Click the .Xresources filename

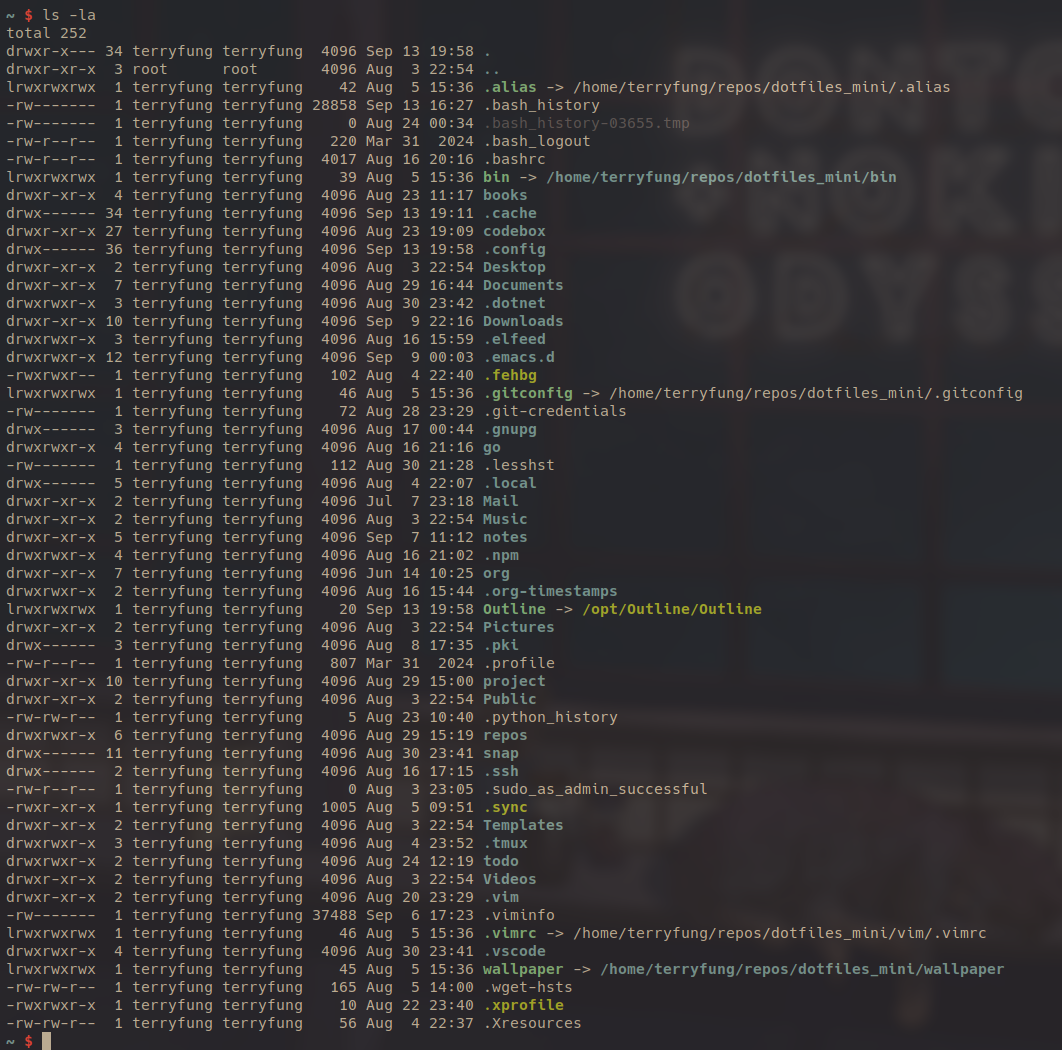[x=532, y=1023]
